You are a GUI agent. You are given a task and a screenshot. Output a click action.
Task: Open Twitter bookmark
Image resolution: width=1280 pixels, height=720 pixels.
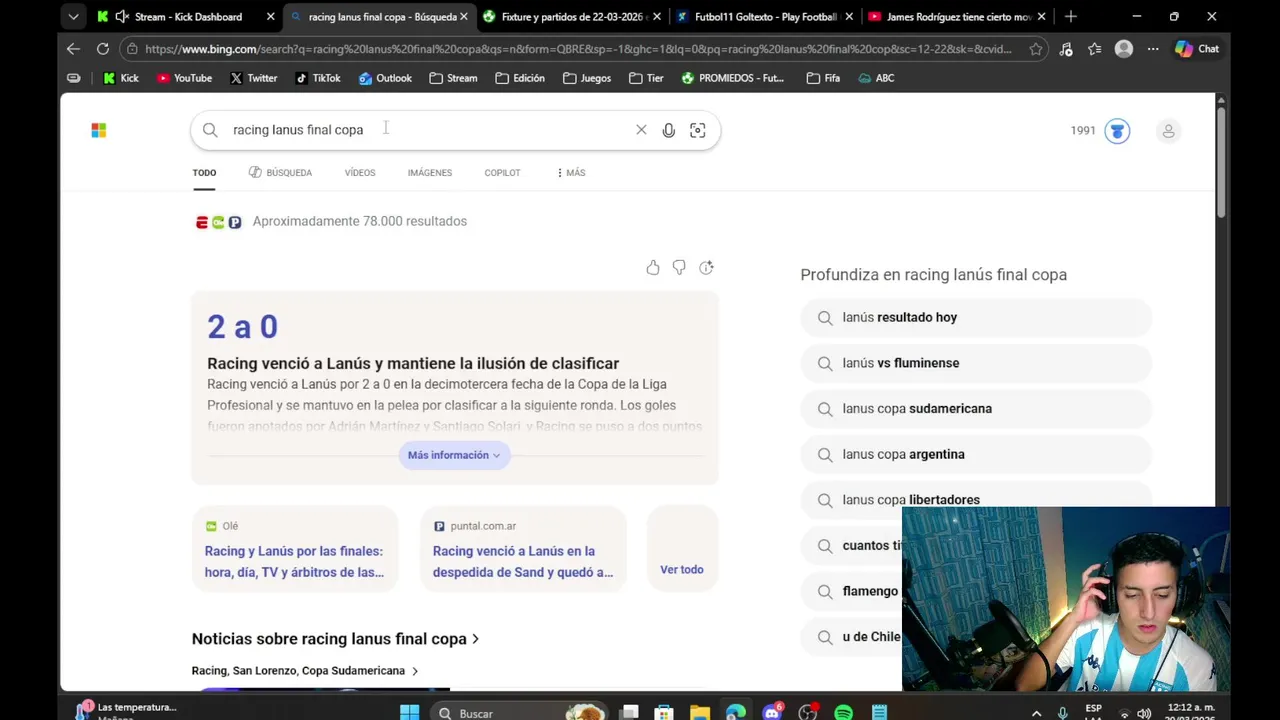click(253, 78)
